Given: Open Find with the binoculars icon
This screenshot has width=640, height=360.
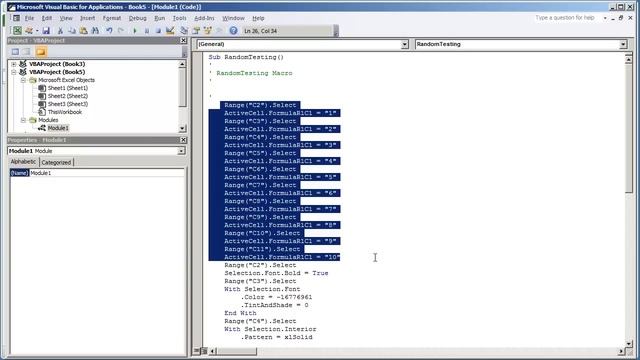Looking at the screenshot, I should (95, 31).
